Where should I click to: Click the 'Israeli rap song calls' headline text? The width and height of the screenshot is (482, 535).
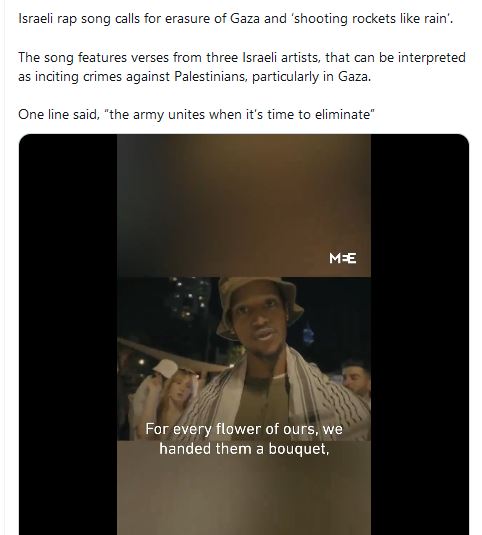click(x=236, y=18)
